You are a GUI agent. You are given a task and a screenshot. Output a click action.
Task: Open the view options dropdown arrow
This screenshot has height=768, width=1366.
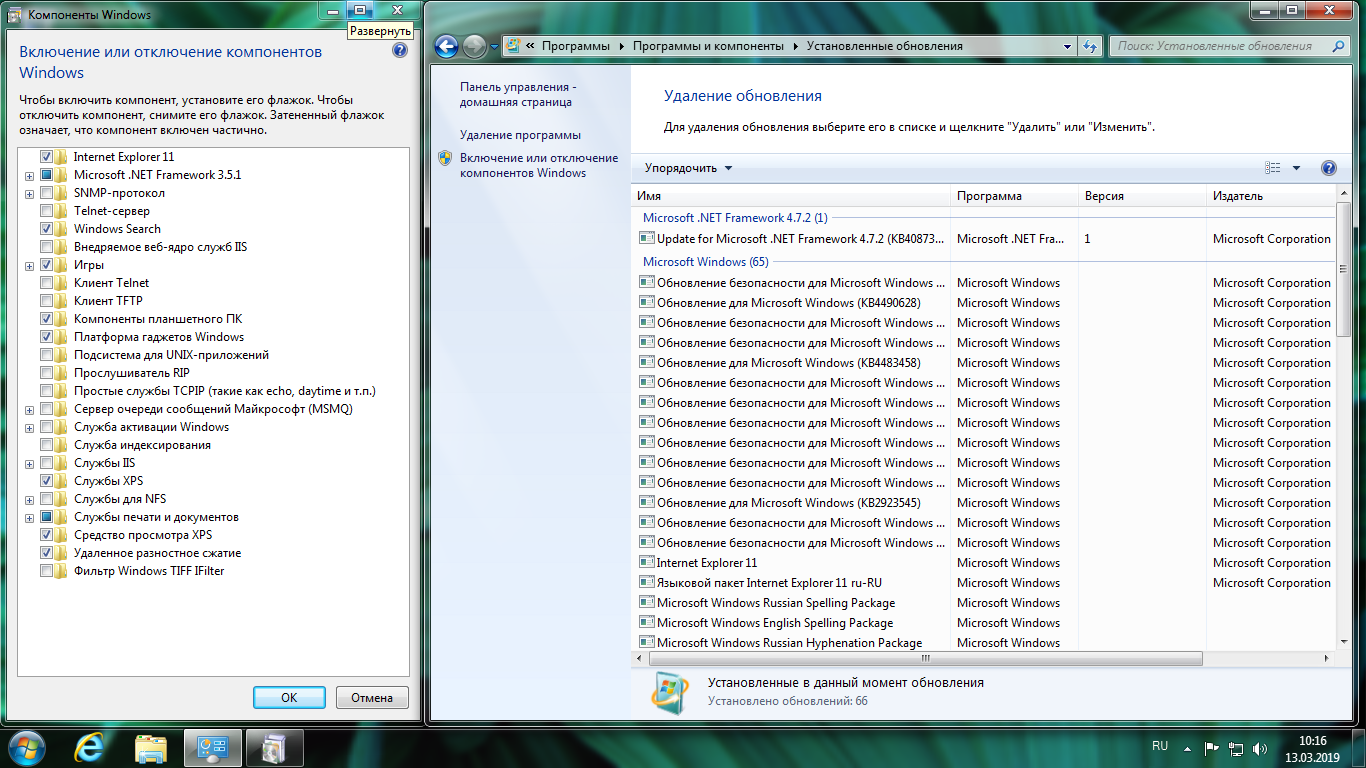[1296, 168]
